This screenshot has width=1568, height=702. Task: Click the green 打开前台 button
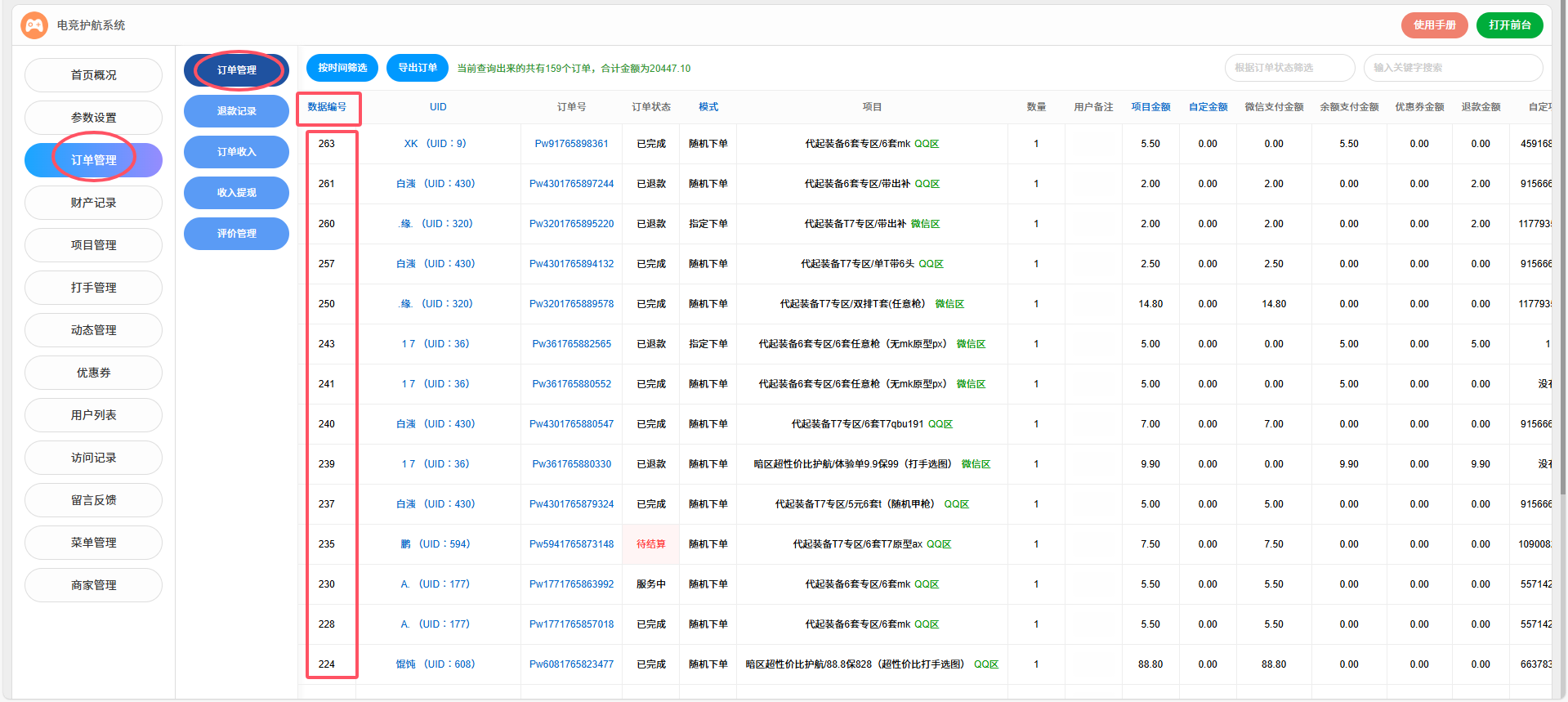[1509, 25]
